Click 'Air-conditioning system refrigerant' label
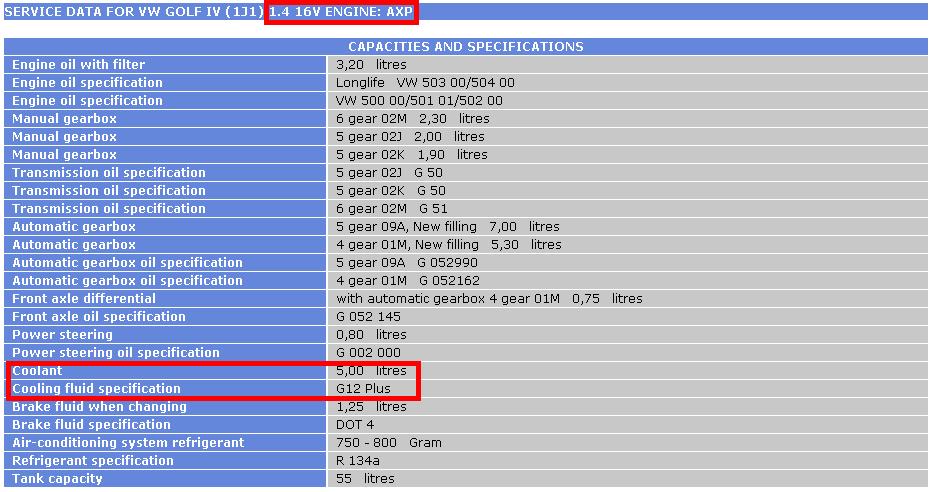The width and height of the screenshot is (934, 492). [128, 443]
